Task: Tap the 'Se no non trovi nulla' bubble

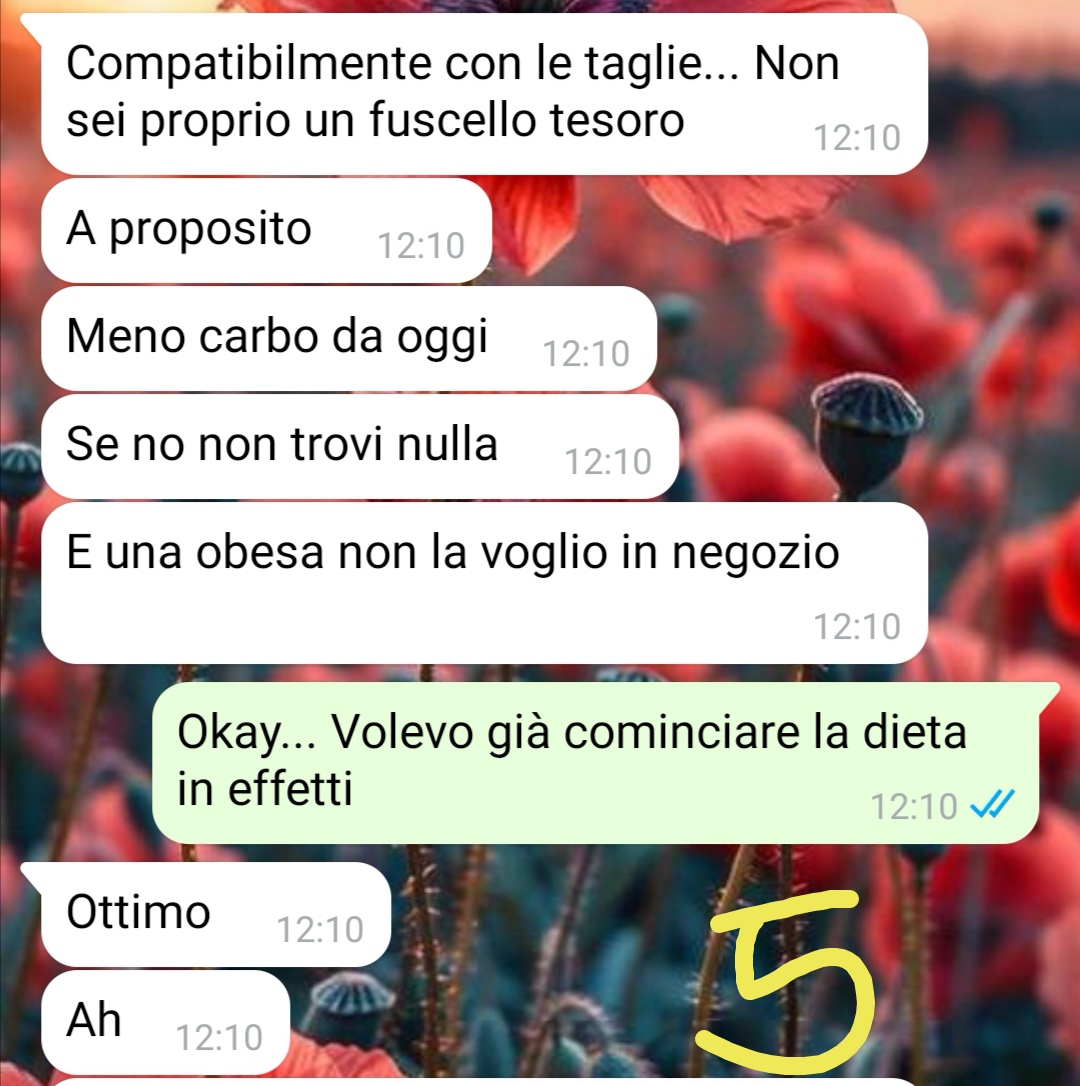Action: tap(360, 447)
